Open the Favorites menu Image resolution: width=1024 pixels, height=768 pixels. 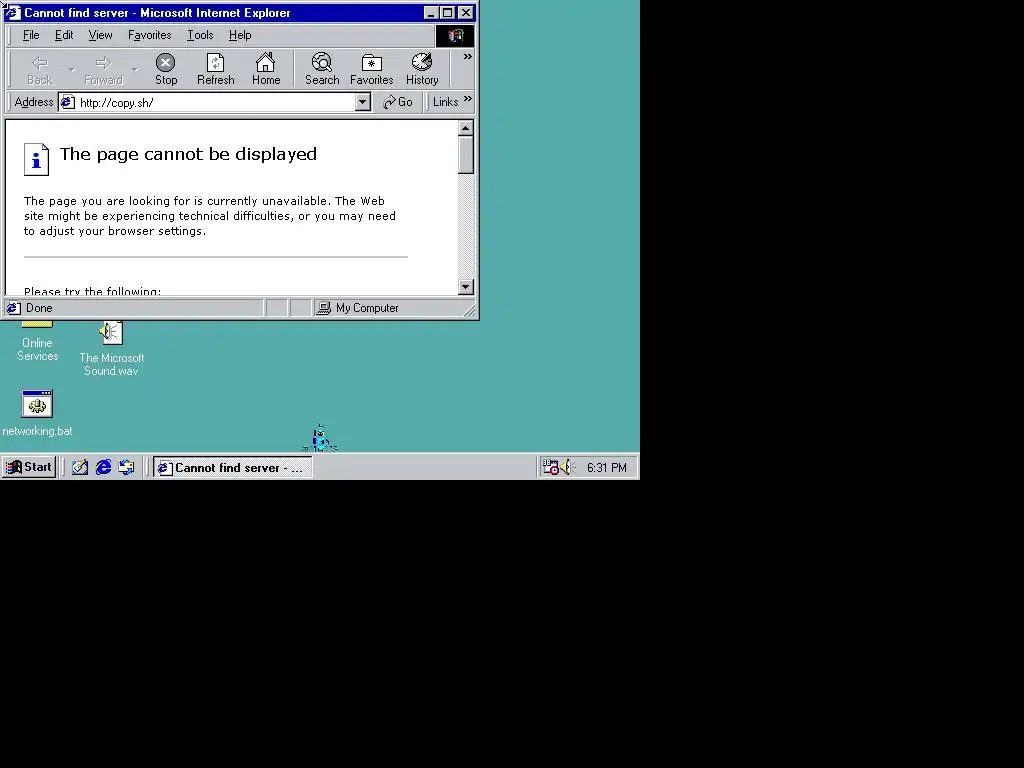click(x=150, y=35)
